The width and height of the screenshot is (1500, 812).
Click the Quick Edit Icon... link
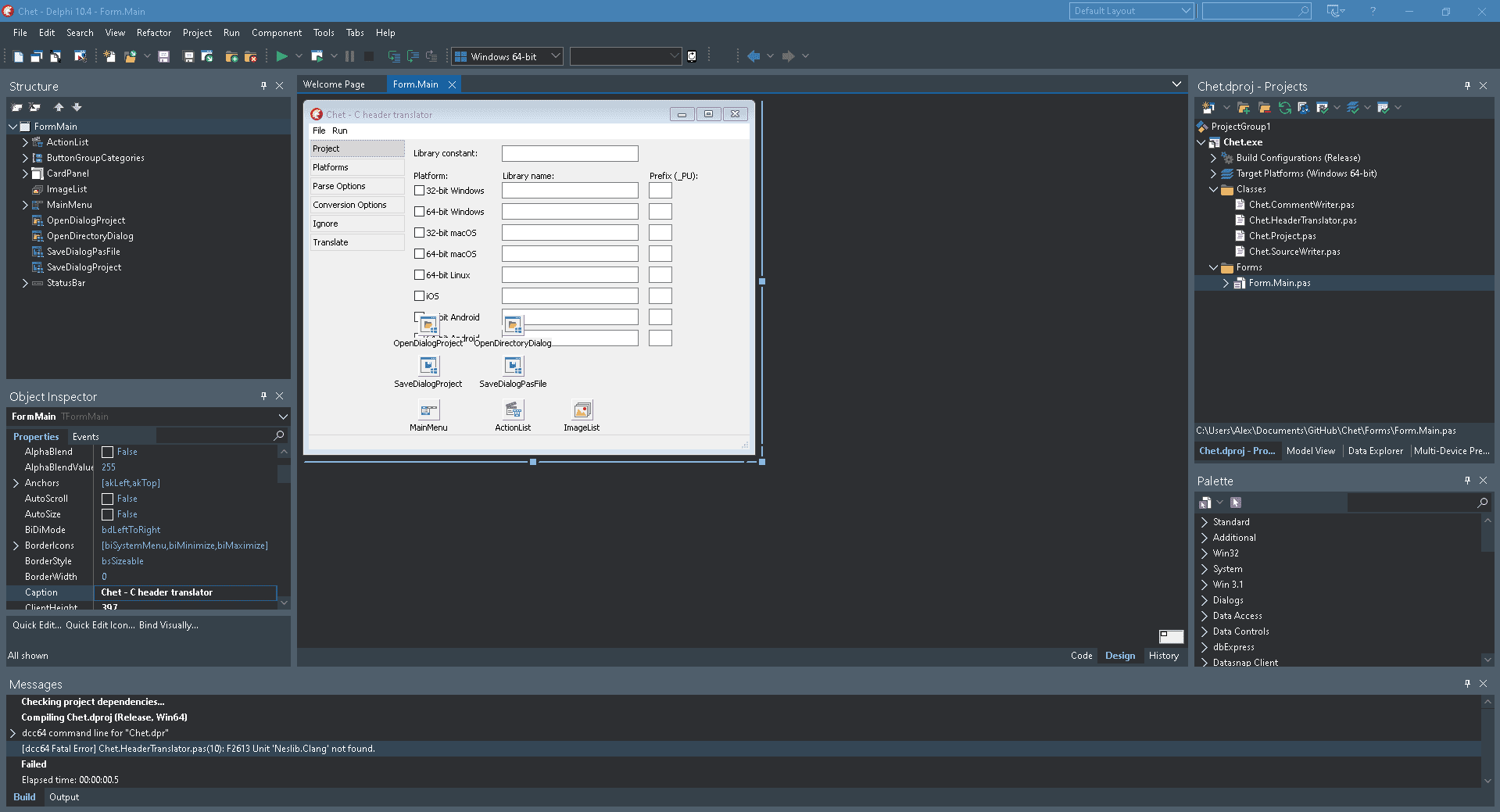coord(101,625)
